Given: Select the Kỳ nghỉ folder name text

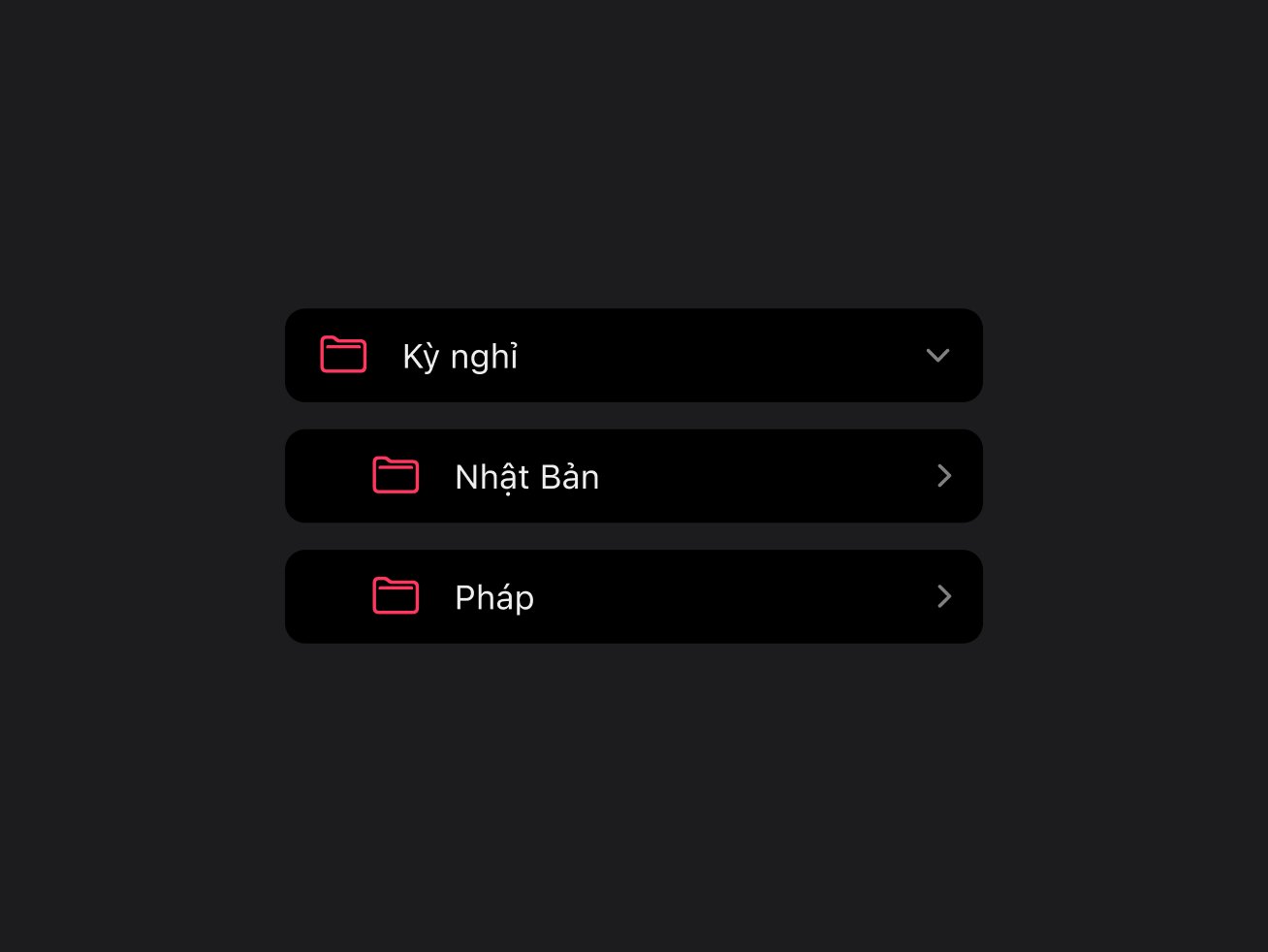Looking at the screenshot, I should [x=460, y=357].
